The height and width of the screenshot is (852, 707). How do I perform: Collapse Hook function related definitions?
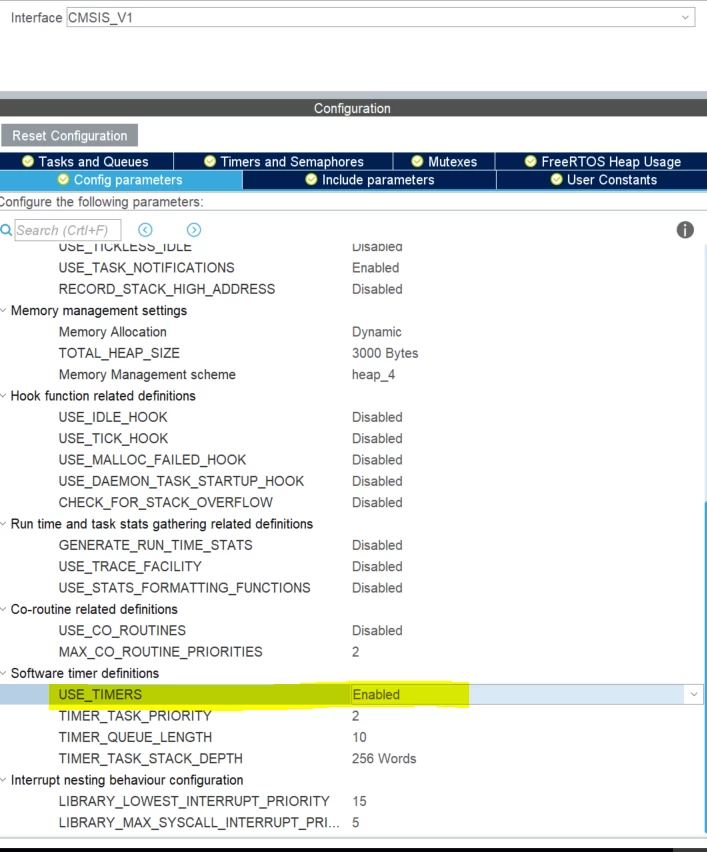point(3,396)
